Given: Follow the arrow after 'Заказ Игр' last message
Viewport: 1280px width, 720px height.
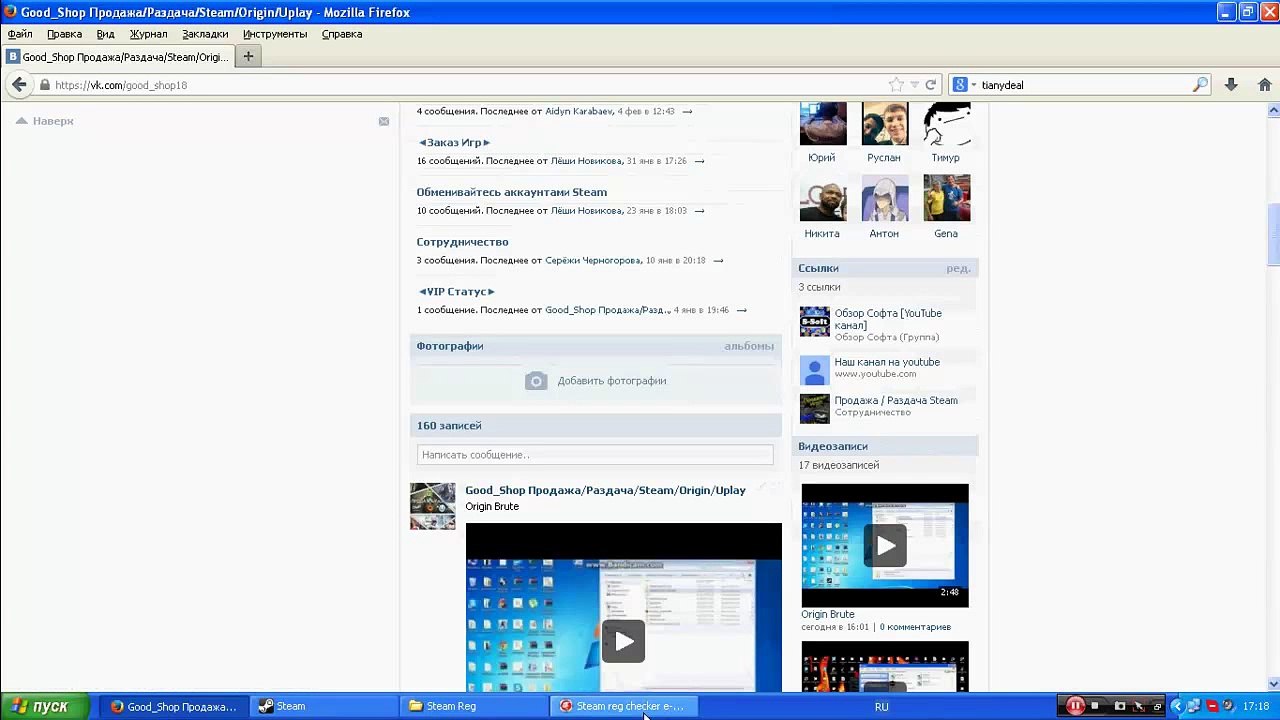Looking at the screenshot, I should (x=699, y=161).
